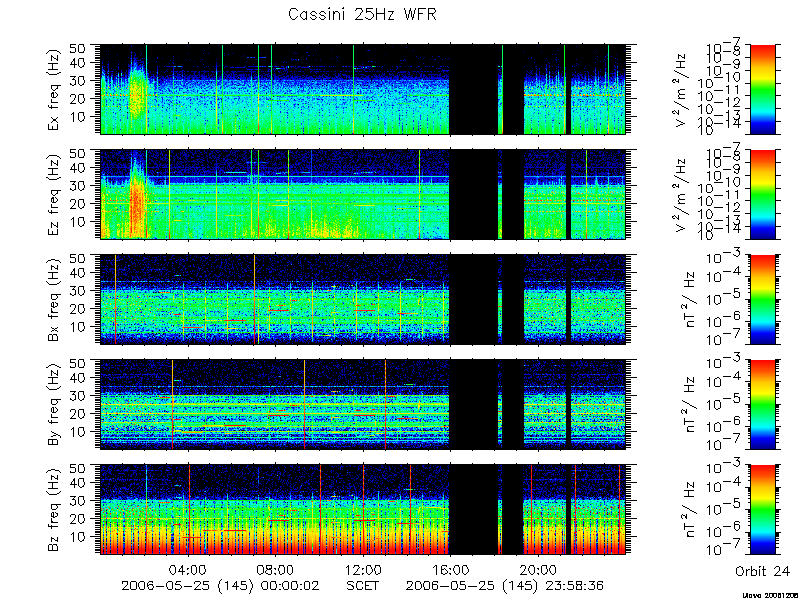This screenshot has height=600, width=800.
Task: Click the 04:00 time axis label
Action: coord(188,569)
